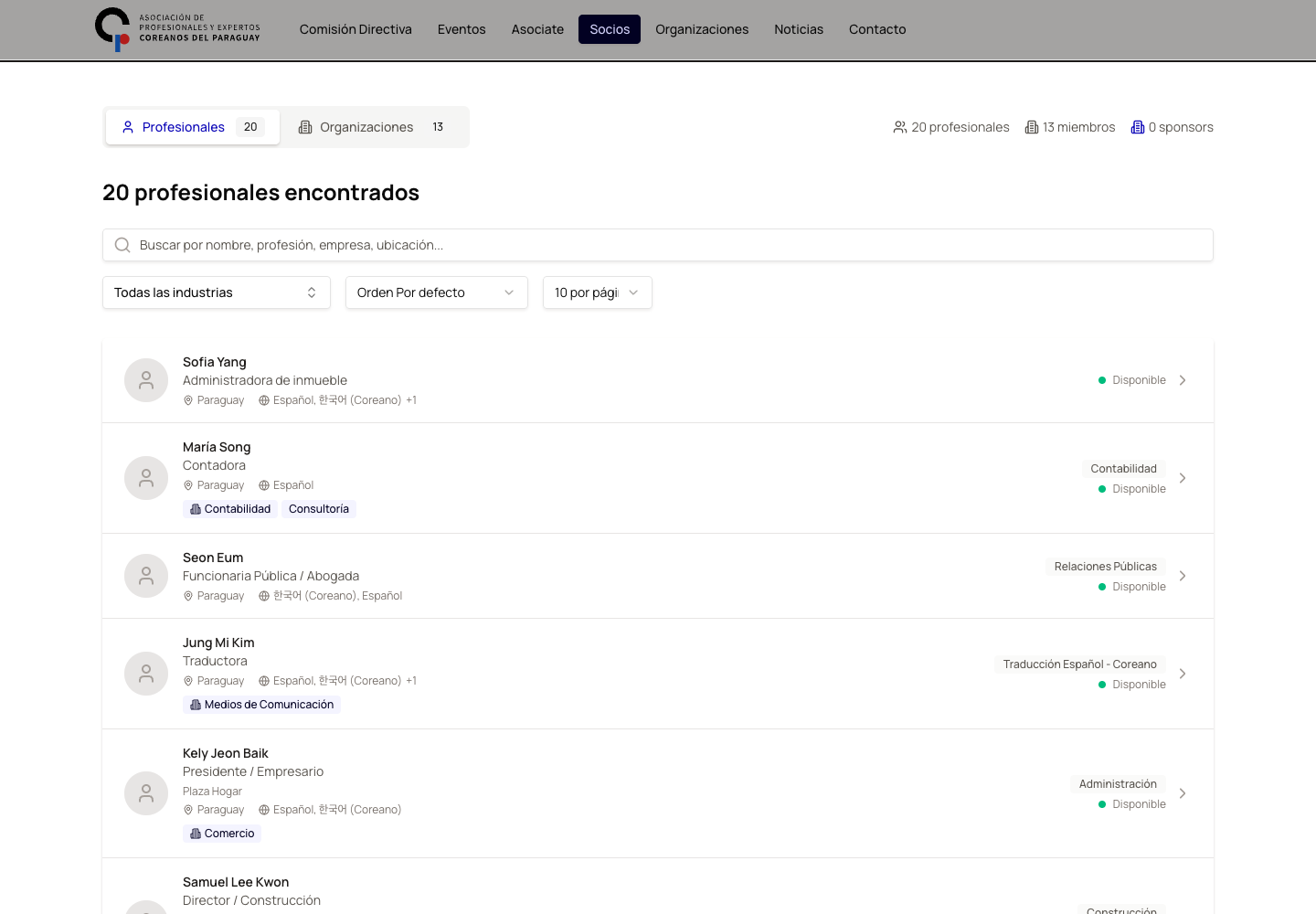The height and width of the screenshot is (914, 1316).
Task: Click the search magnifier icon
Action: coord(122,245)
